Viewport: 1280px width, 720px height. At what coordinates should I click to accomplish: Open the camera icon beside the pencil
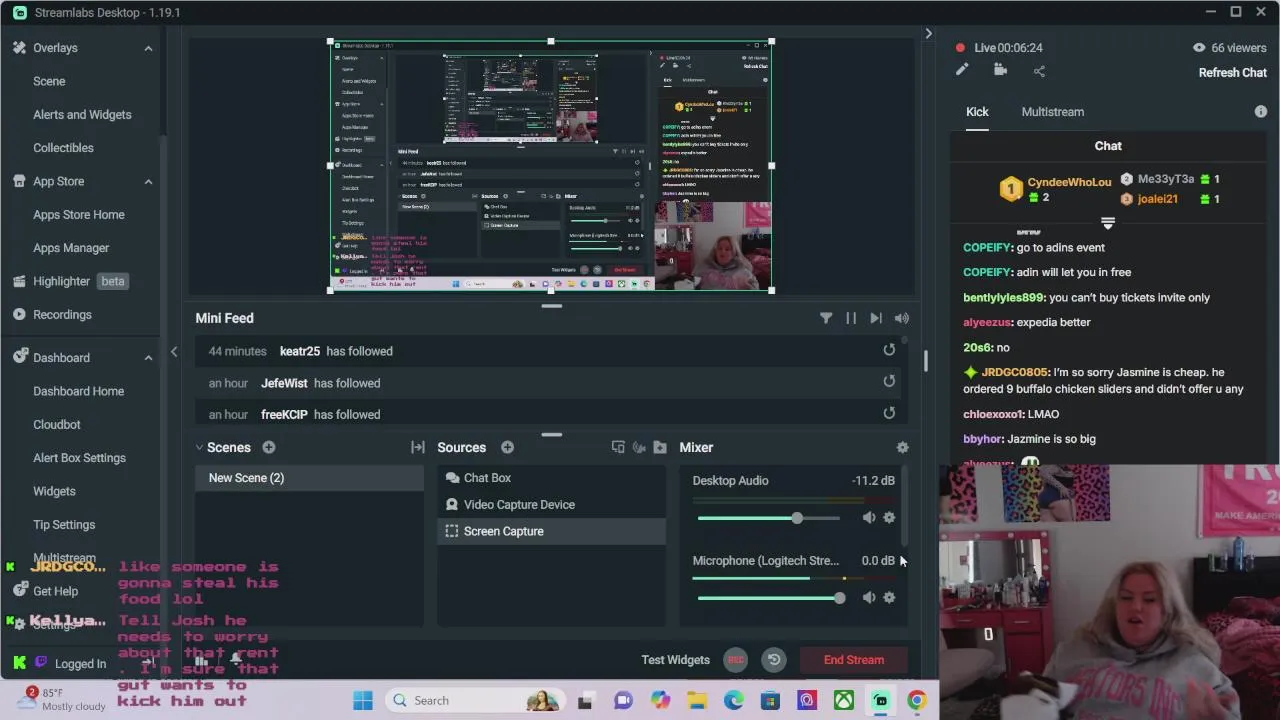[x=1000, y=70]
